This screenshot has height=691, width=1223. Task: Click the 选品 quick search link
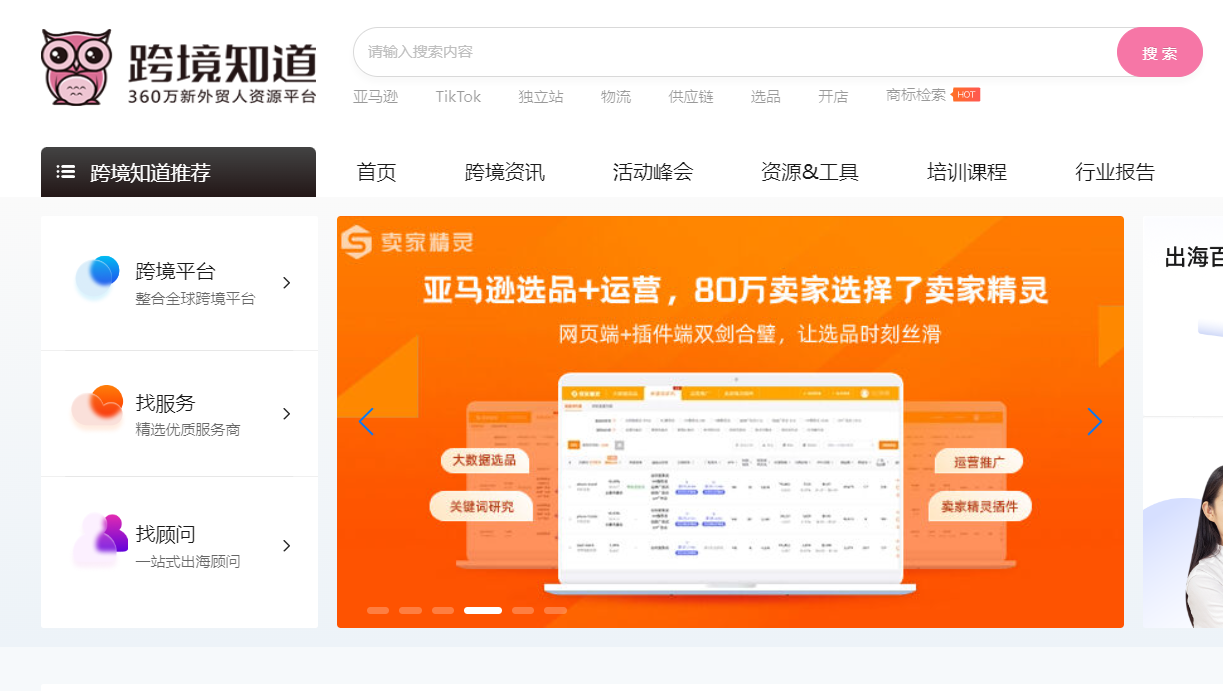pyautogui.click(x=766, y=97)
